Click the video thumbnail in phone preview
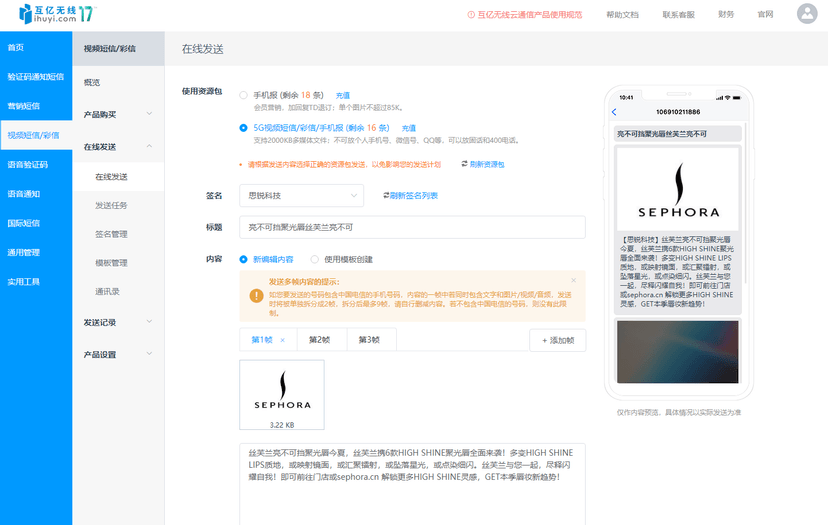This screenshot has height=525, width=828. coord(678,352)
